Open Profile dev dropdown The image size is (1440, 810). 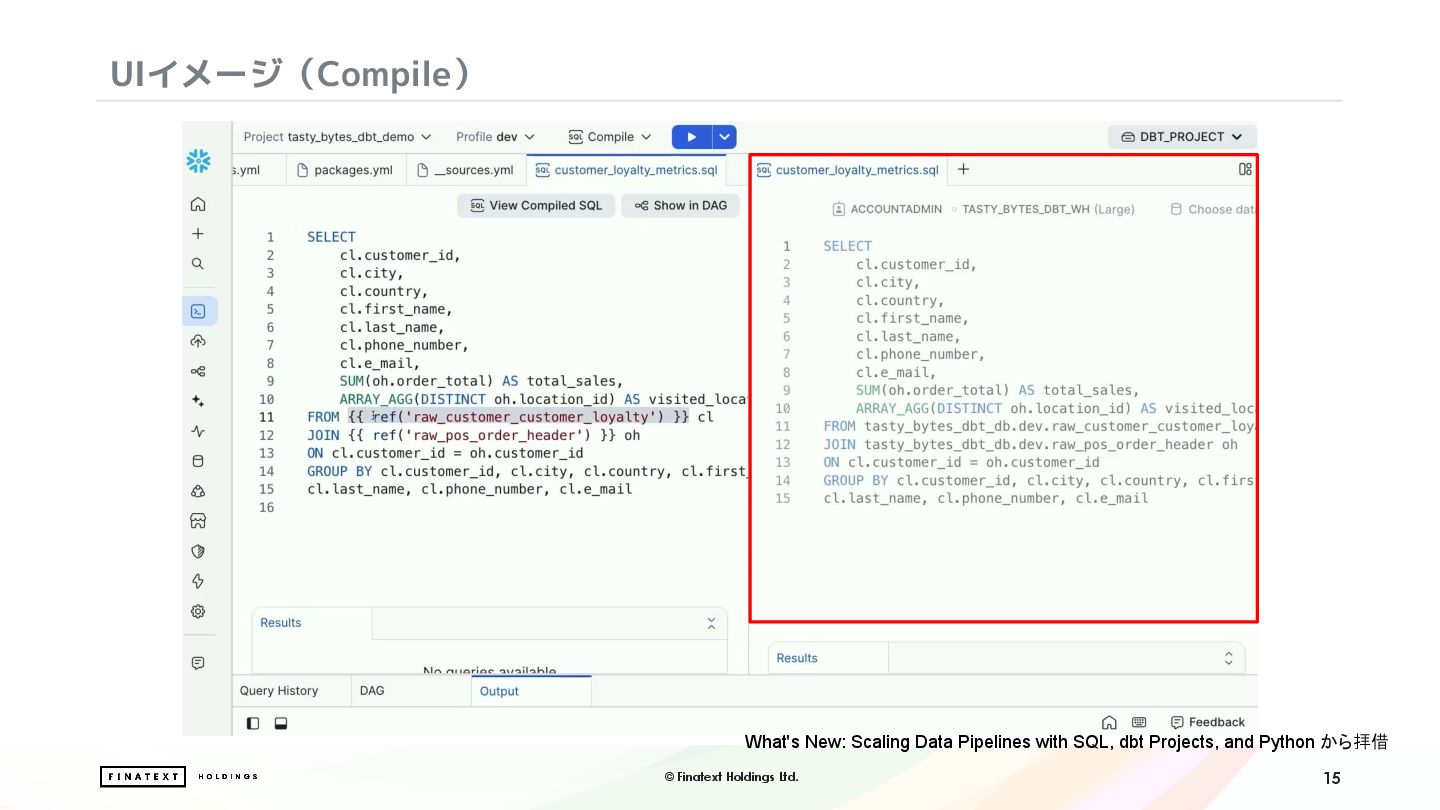(x=495, y=137)
